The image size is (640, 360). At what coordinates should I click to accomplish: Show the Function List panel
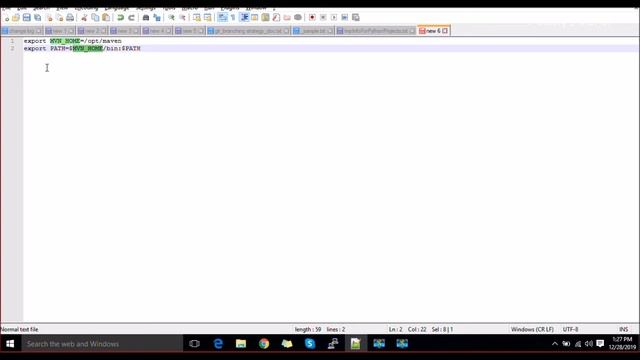(276, 18)
